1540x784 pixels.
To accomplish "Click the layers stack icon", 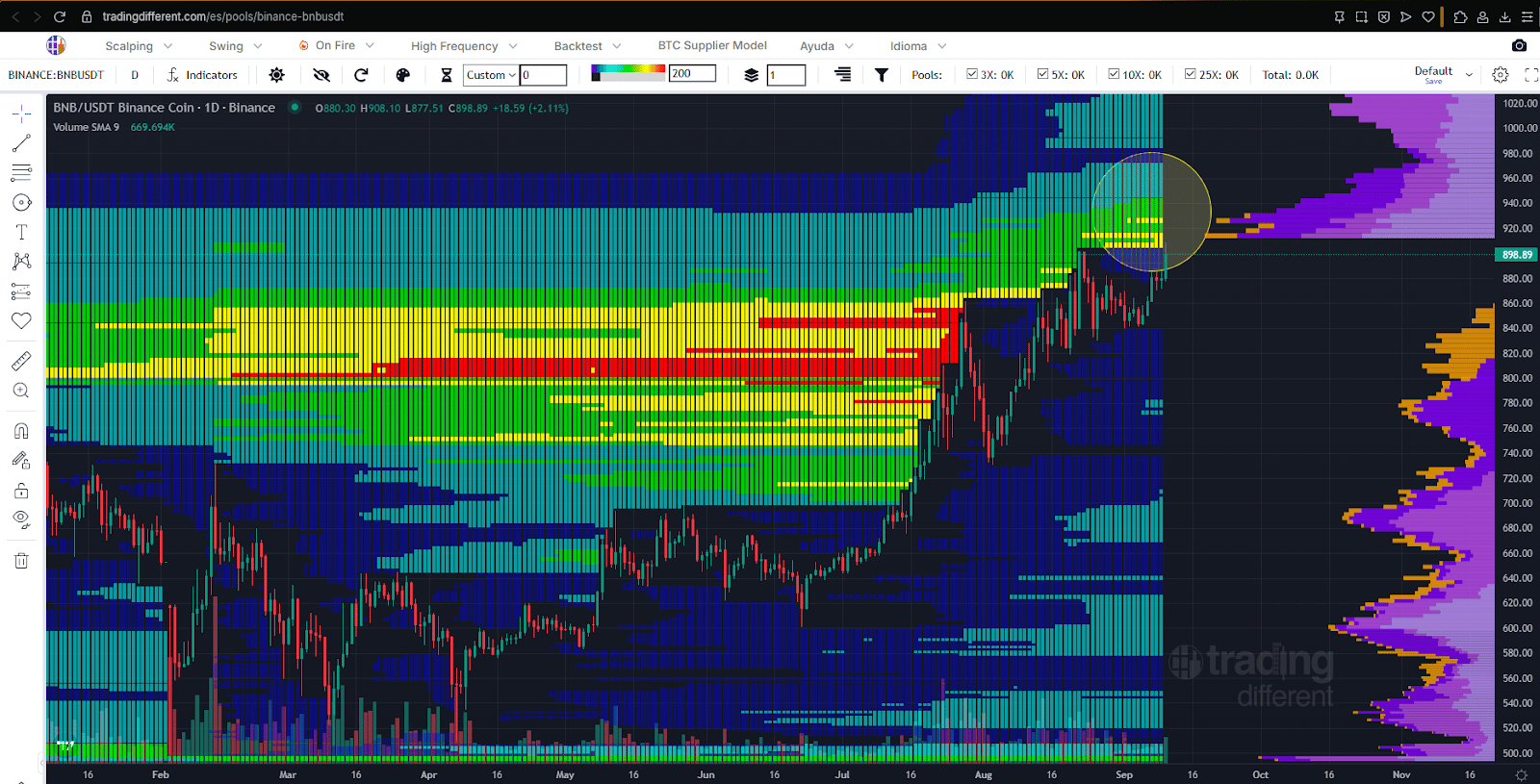I will pos(752,75).
